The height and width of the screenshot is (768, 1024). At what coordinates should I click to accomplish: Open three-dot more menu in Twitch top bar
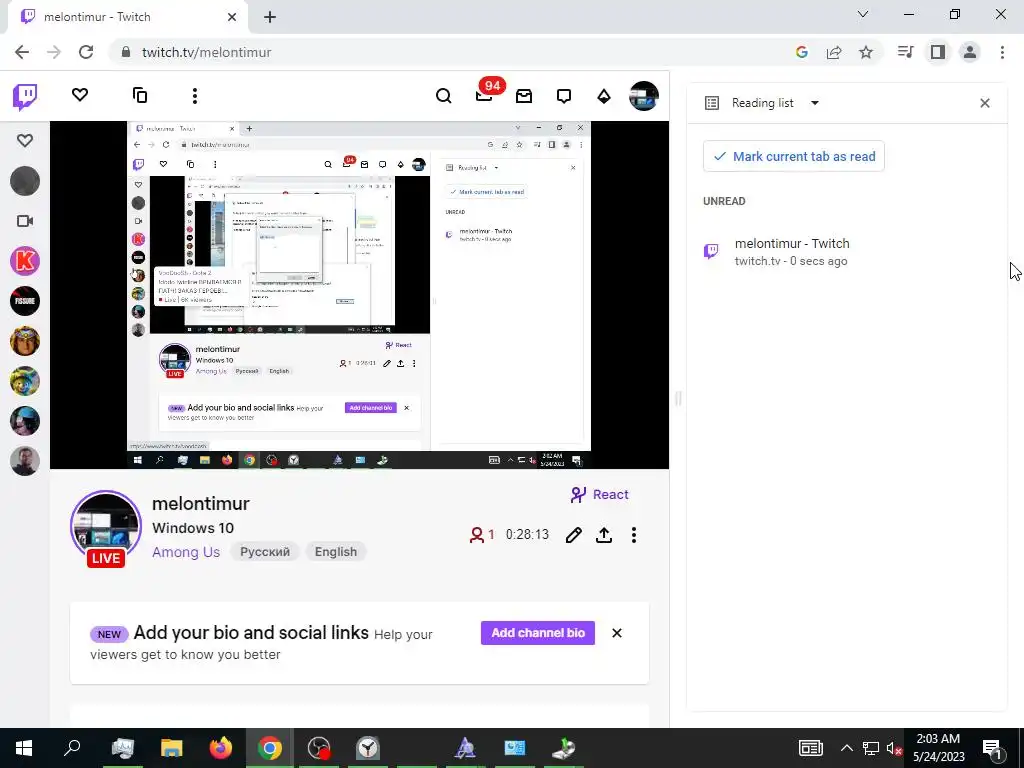click(x=195, y=96)
